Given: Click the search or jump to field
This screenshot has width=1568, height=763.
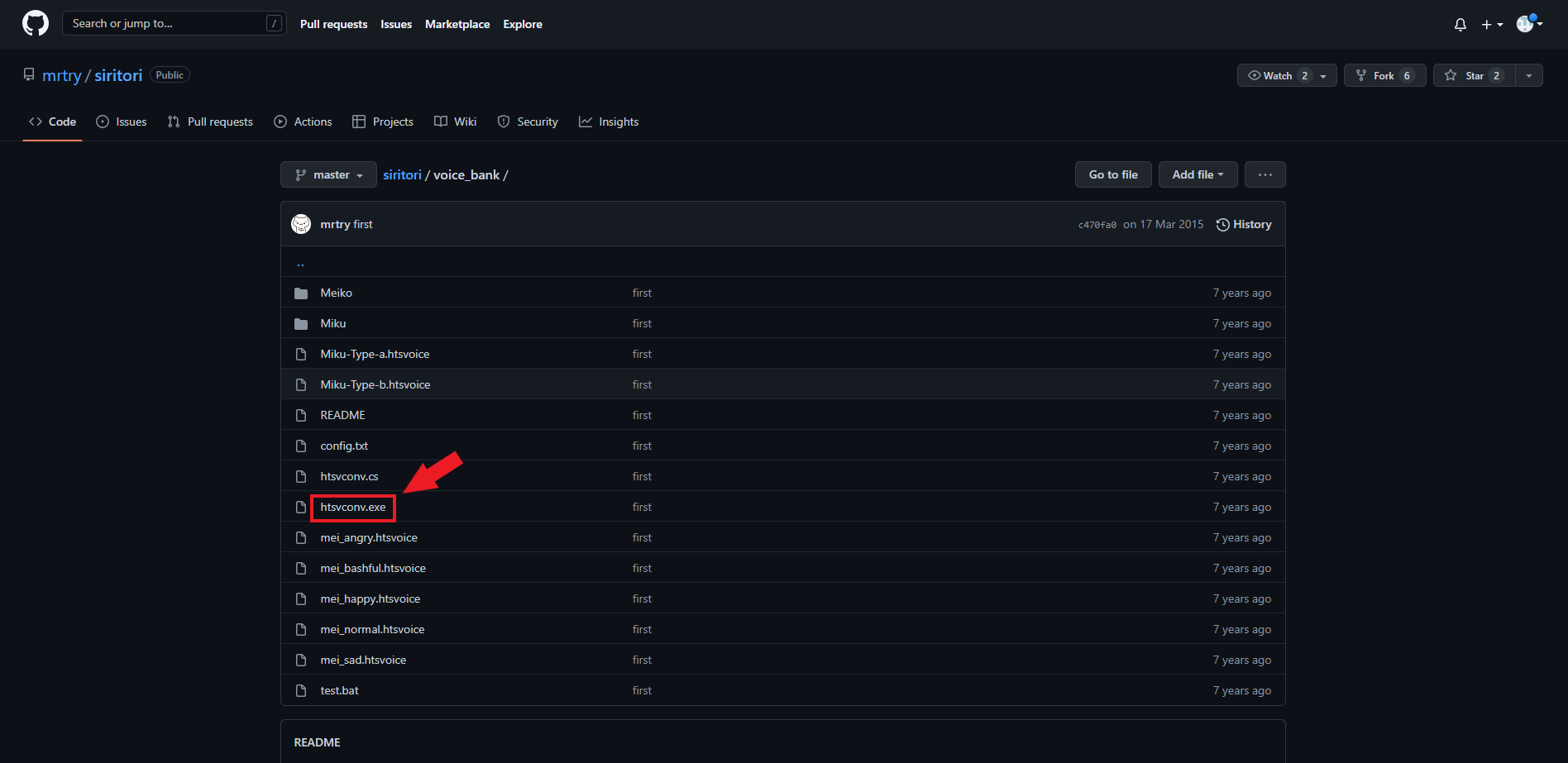Looking at the screenshot, I should pyautogui.click(x=174, y=23).
